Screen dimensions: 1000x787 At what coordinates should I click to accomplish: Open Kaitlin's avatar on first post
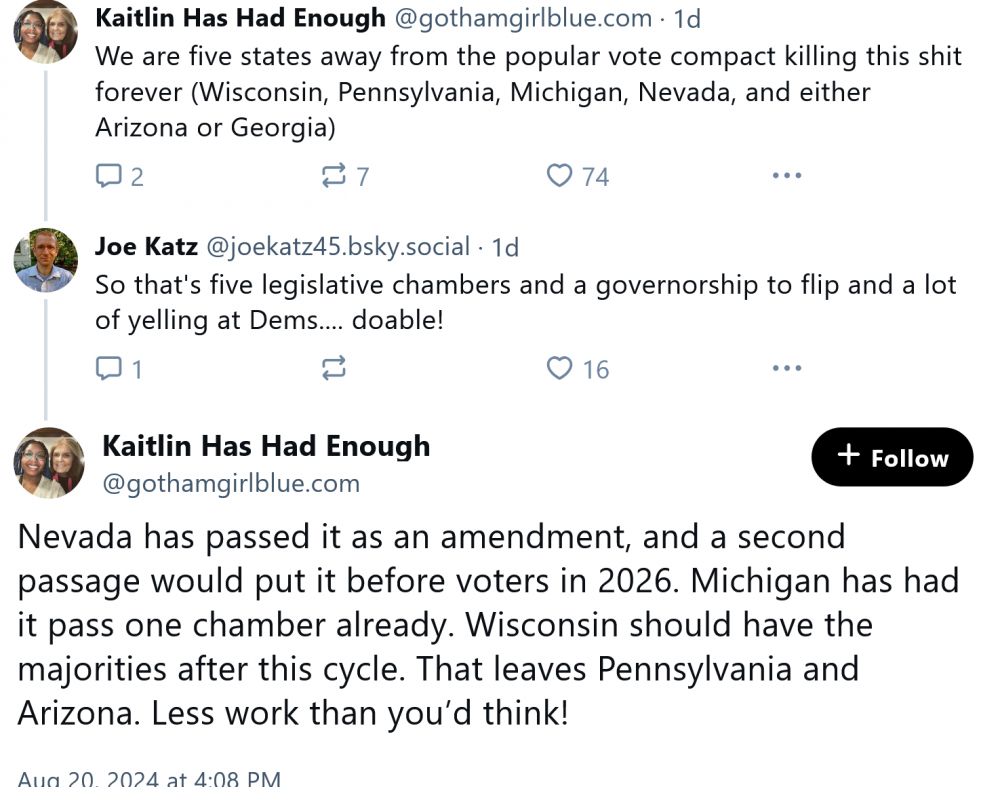(x=45, y=32)
